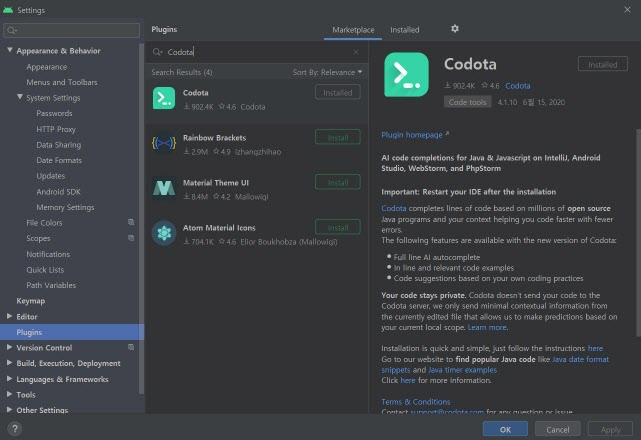This screenshot has width=641, height=440.
Task: Expand Build, Execution, Deployment section
Action: pyautogui.click(x=9, y=363)
